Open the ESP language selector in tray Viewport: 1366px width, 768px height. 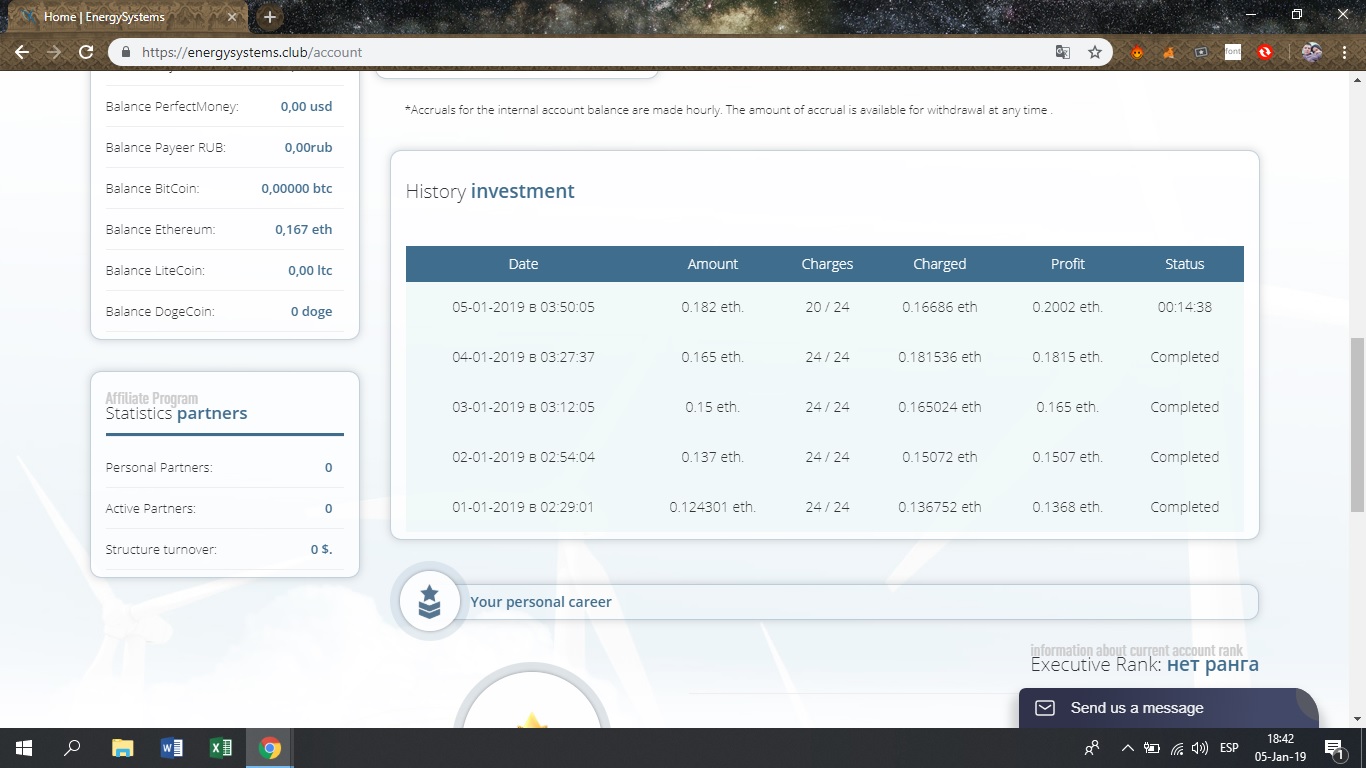[1229, 748]
